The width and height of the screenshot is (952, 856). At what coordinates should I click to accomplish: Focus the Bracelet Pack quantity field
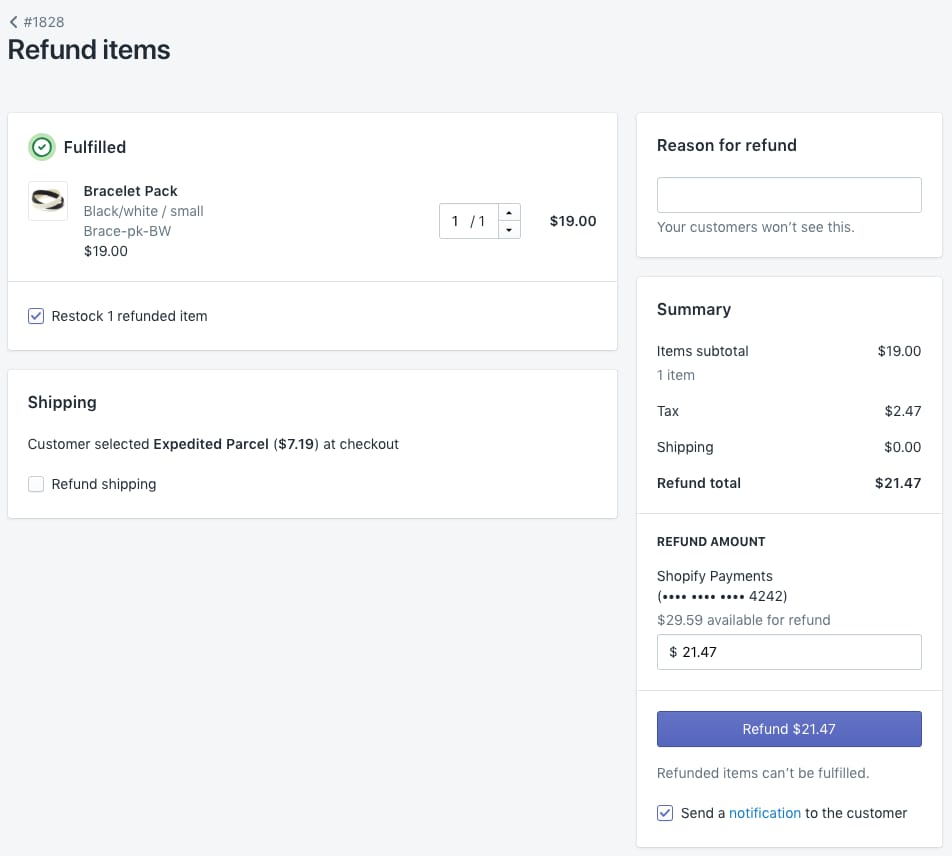(x=469, y=221)
